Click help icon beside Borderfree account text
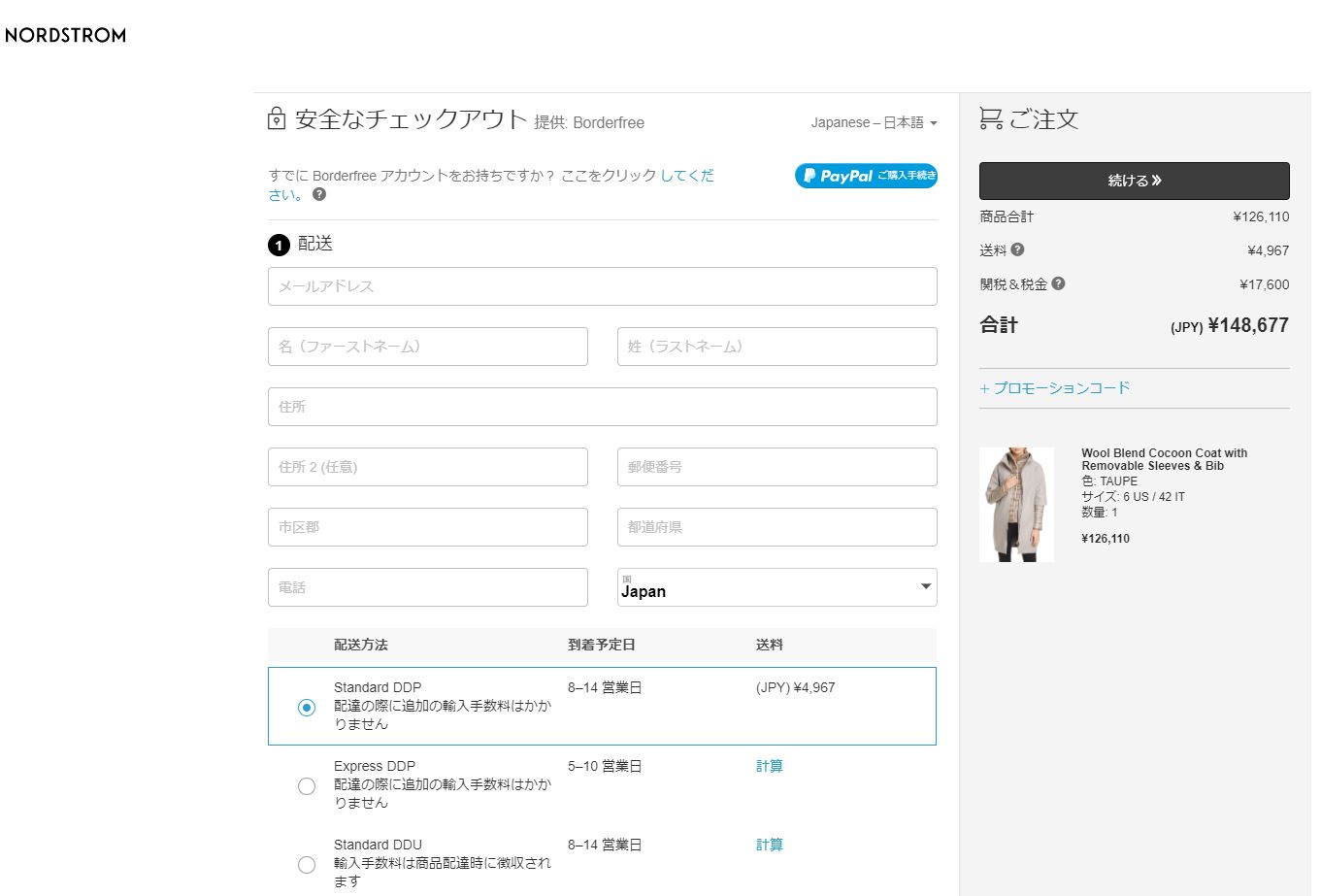 click(319, 194)
